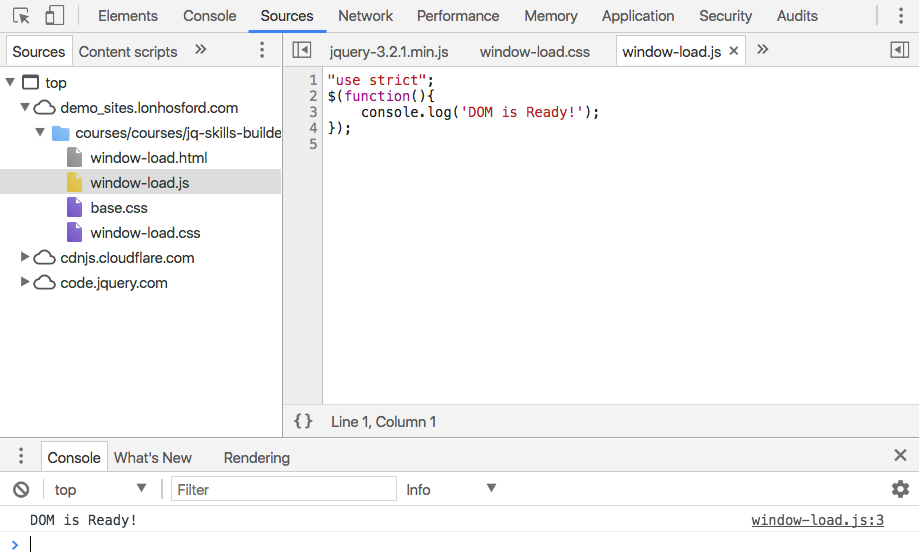Close the window-load.js editor tab
919x560 pixels.
(x=733, y=51)
